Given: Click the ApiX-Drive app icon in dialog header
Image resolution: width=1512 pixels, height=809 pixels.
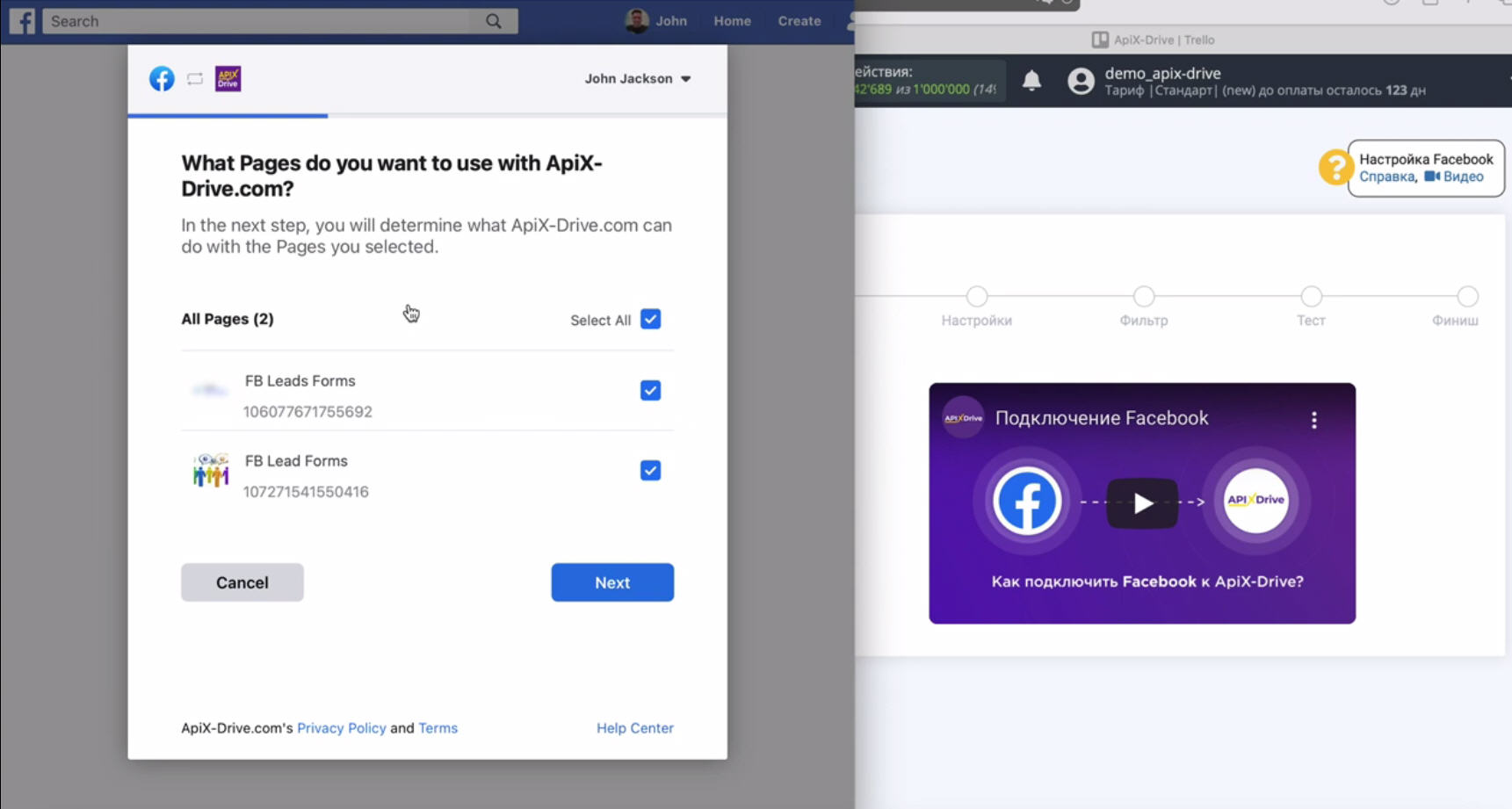Looking at the screenshot, I should point(228,79).
